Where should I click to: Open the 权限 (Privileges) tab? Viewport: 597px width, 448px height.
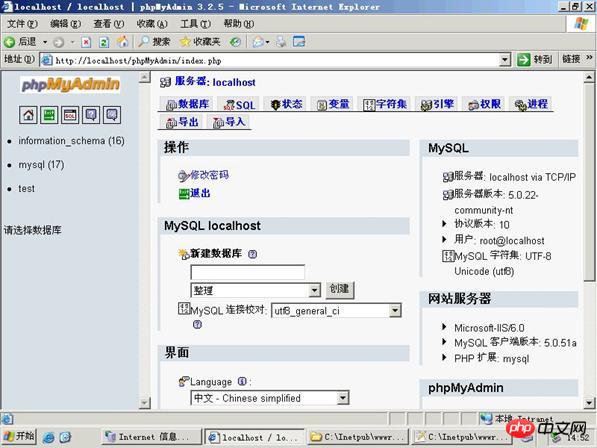[x=484, y=104]
